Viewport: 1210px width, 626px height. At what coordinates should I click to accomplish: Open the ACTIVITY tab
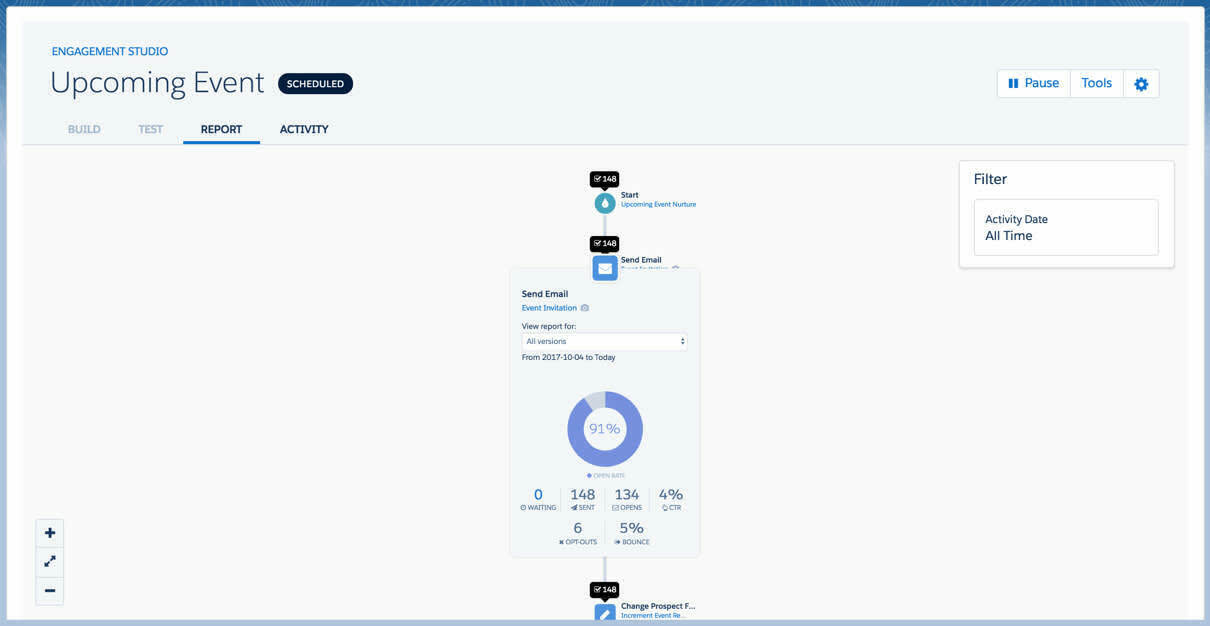click(304, 129)
